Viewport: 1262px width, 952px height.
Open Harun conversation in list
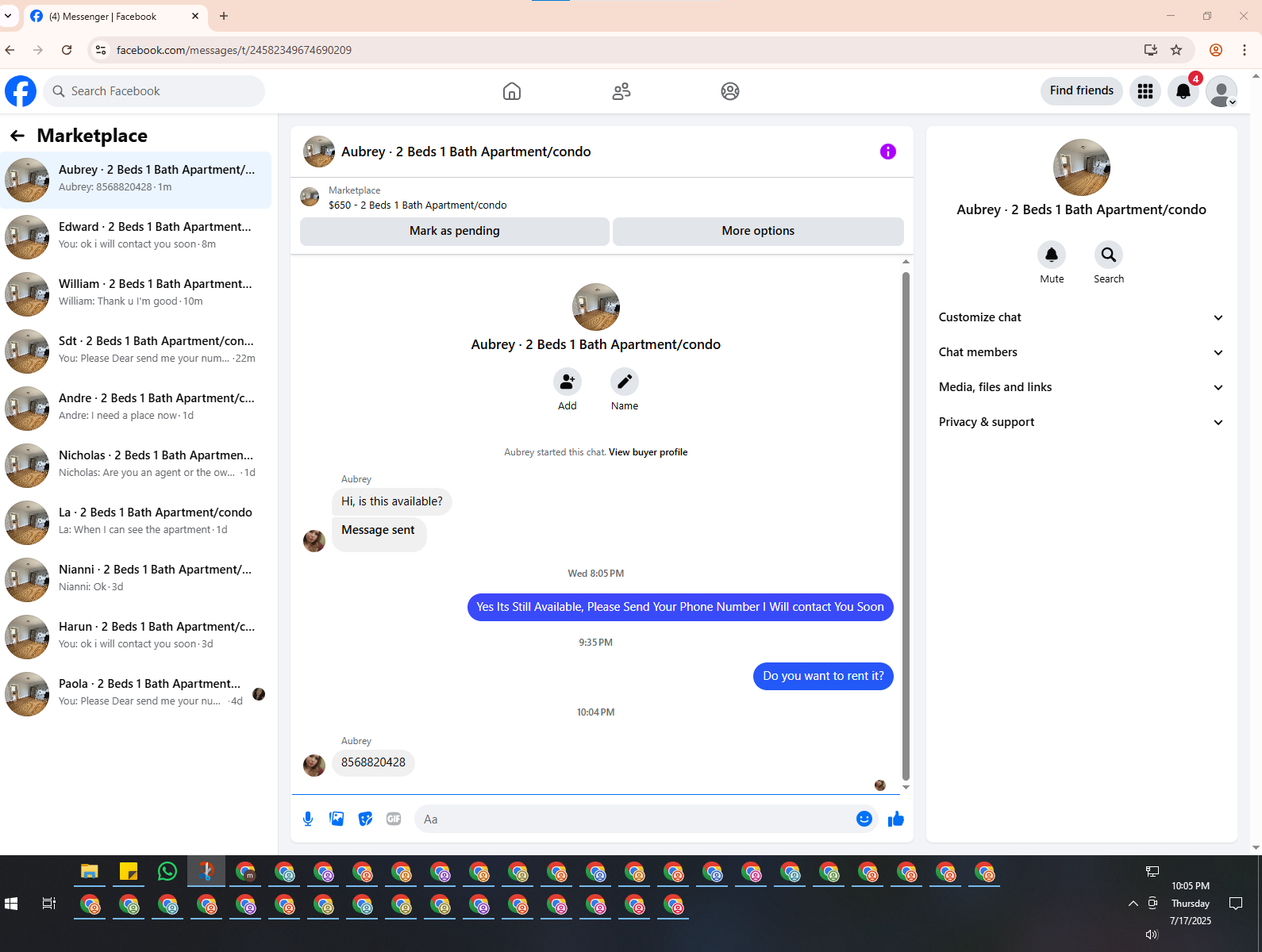pos(136,637)
